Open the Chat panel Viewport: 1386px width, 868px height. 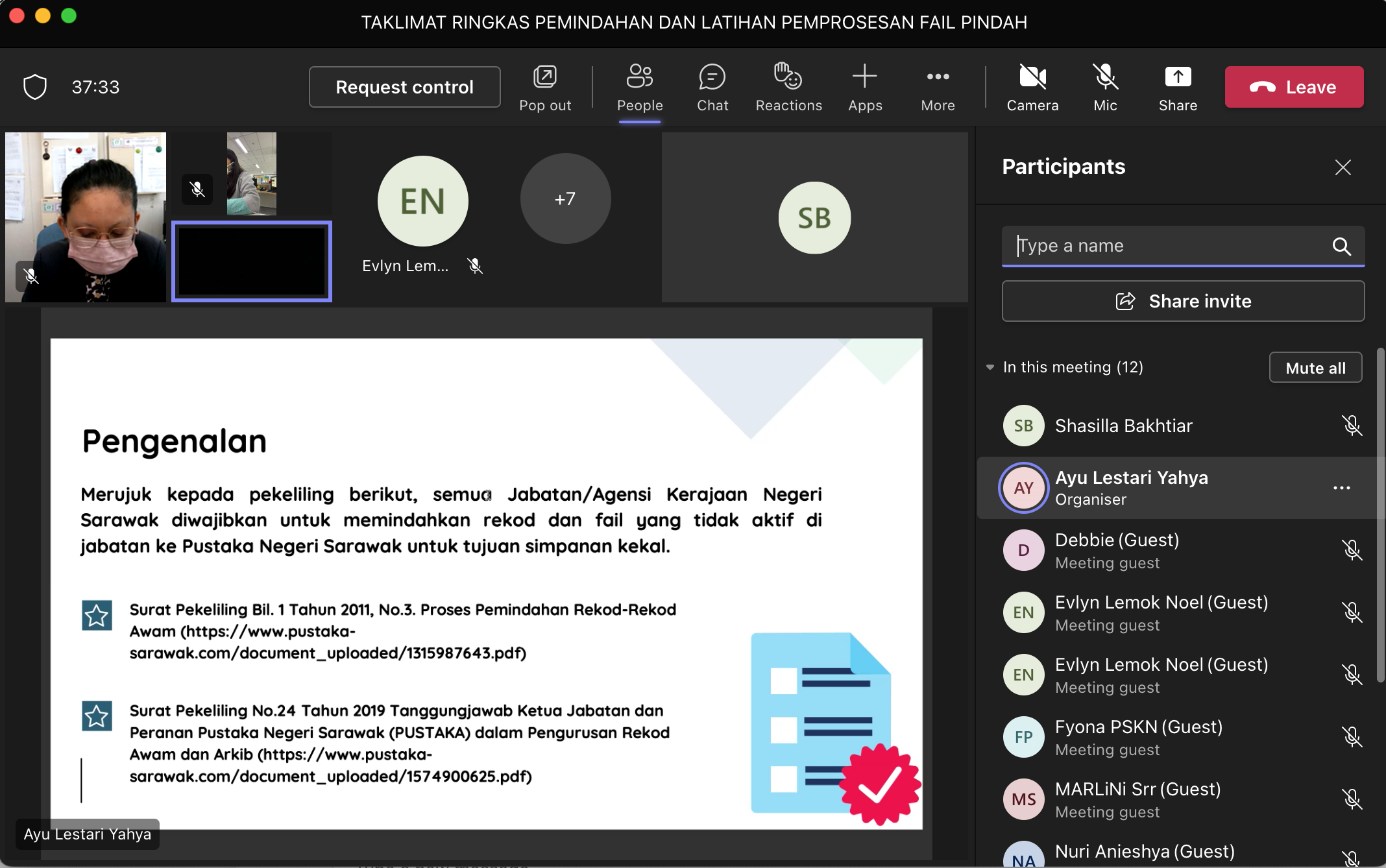tap(712, 88)
